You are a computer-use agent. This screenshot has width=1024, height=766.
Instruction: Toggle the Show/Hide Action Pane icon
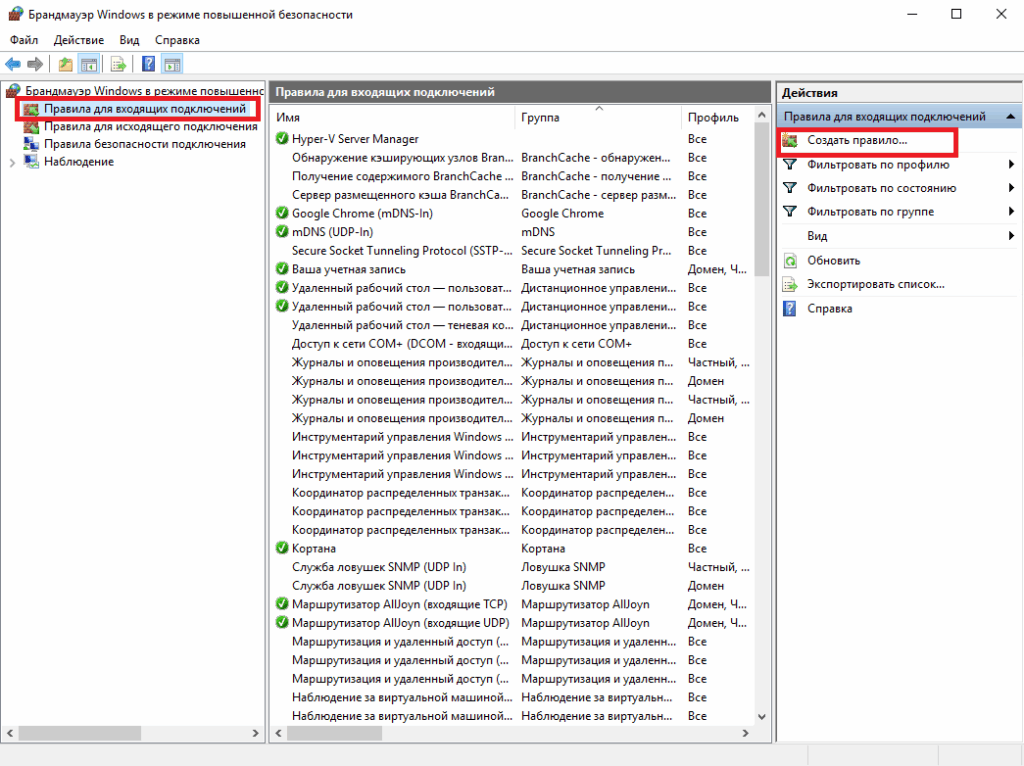172,64
